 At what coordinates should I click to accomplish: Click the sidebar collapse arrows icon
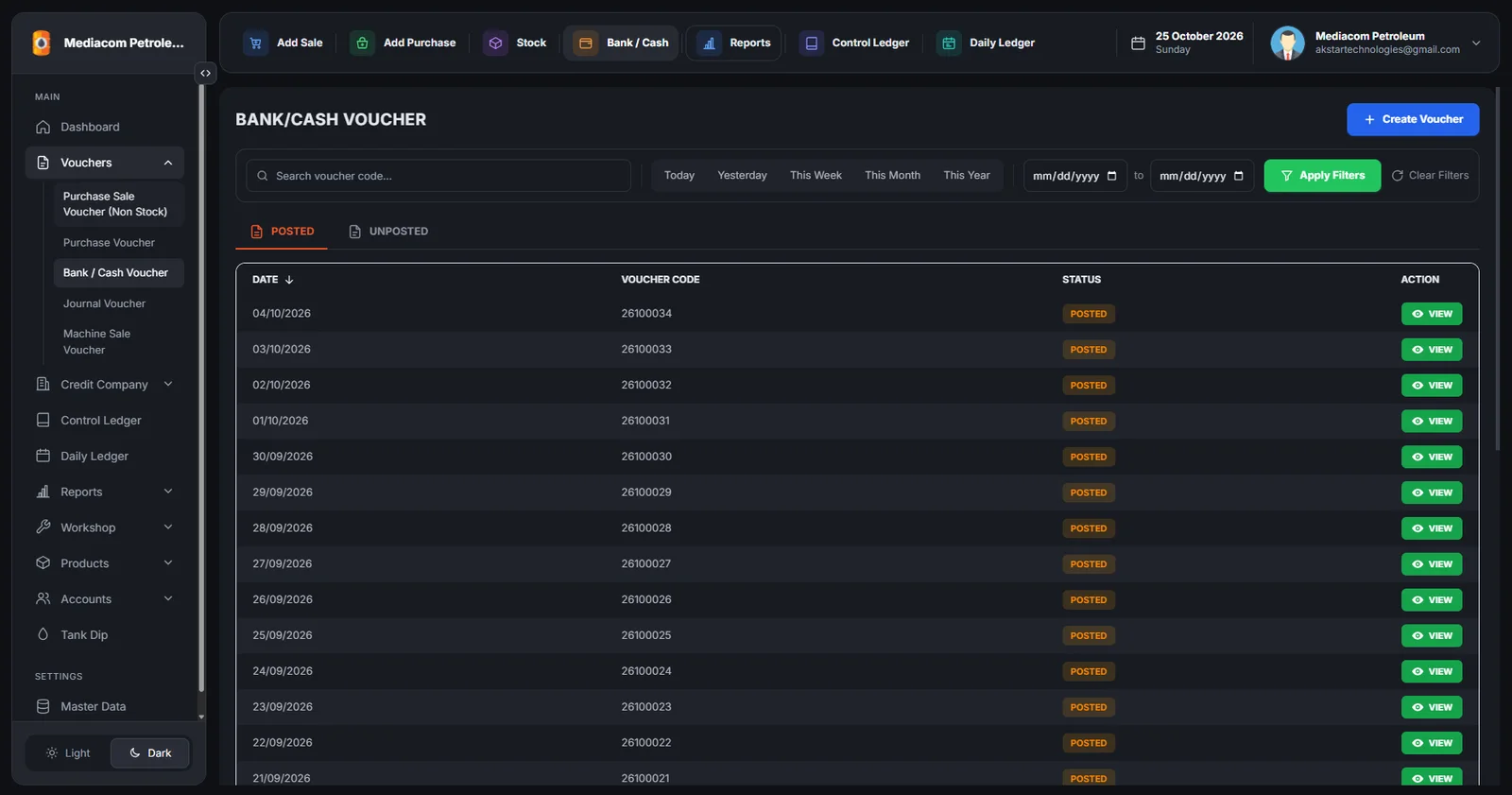tap(205, 73)
